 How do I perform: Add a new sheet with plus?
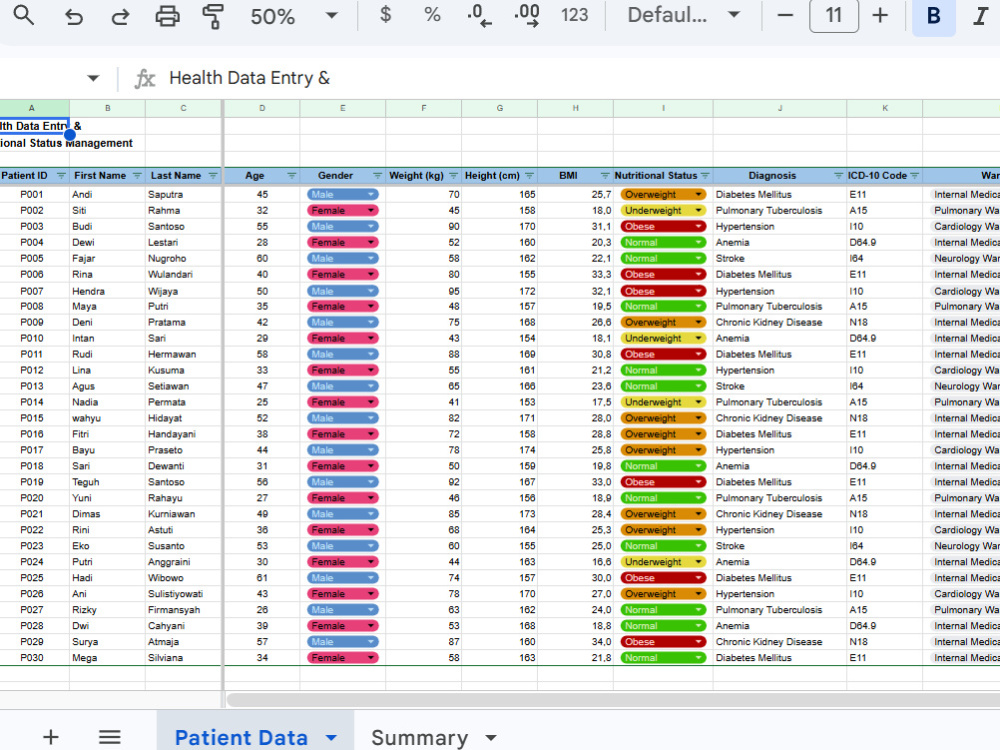(50, 737)
